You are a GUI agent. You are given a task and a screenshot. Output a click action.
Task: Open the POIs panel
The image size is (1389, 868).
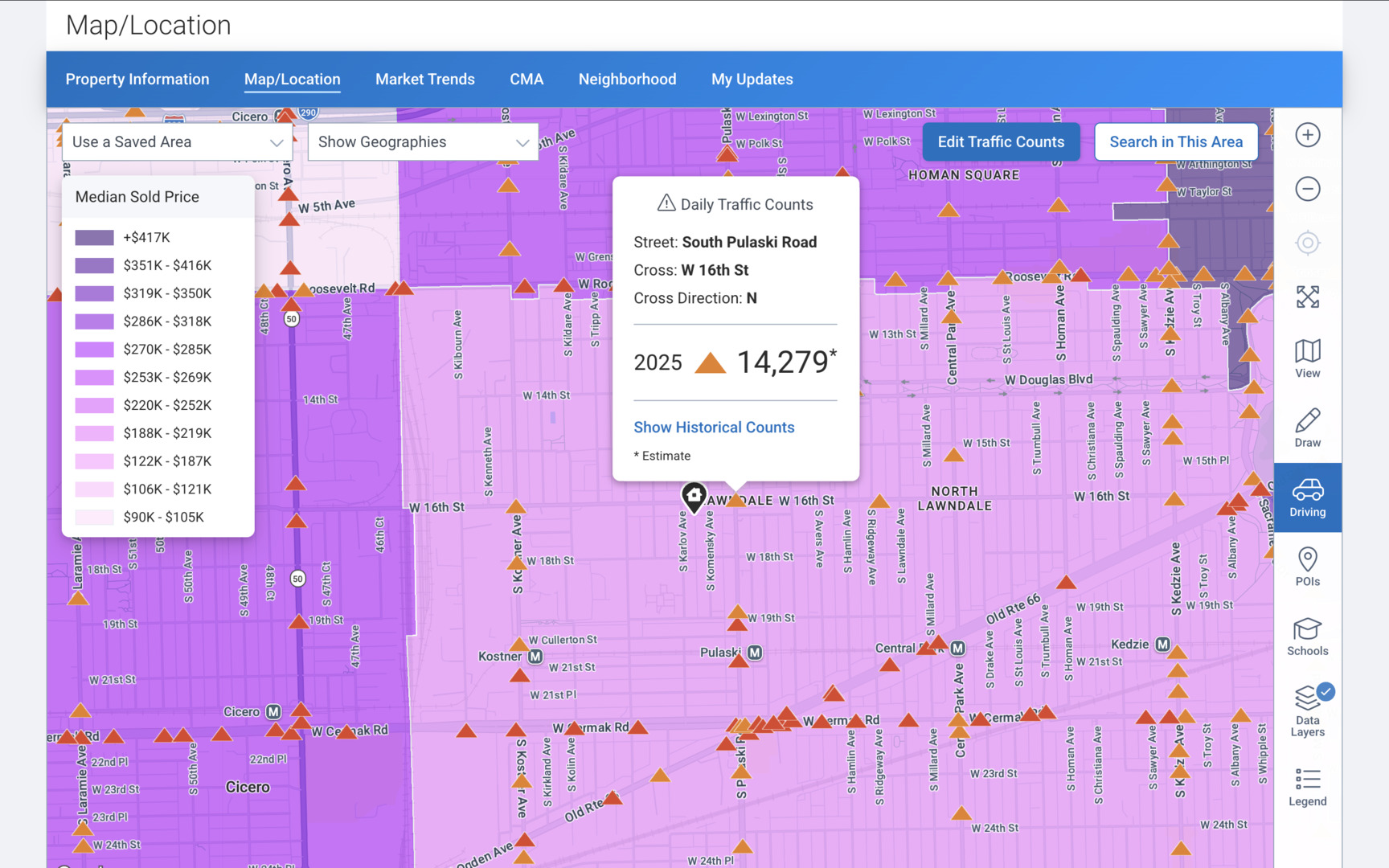[1307, 567]
